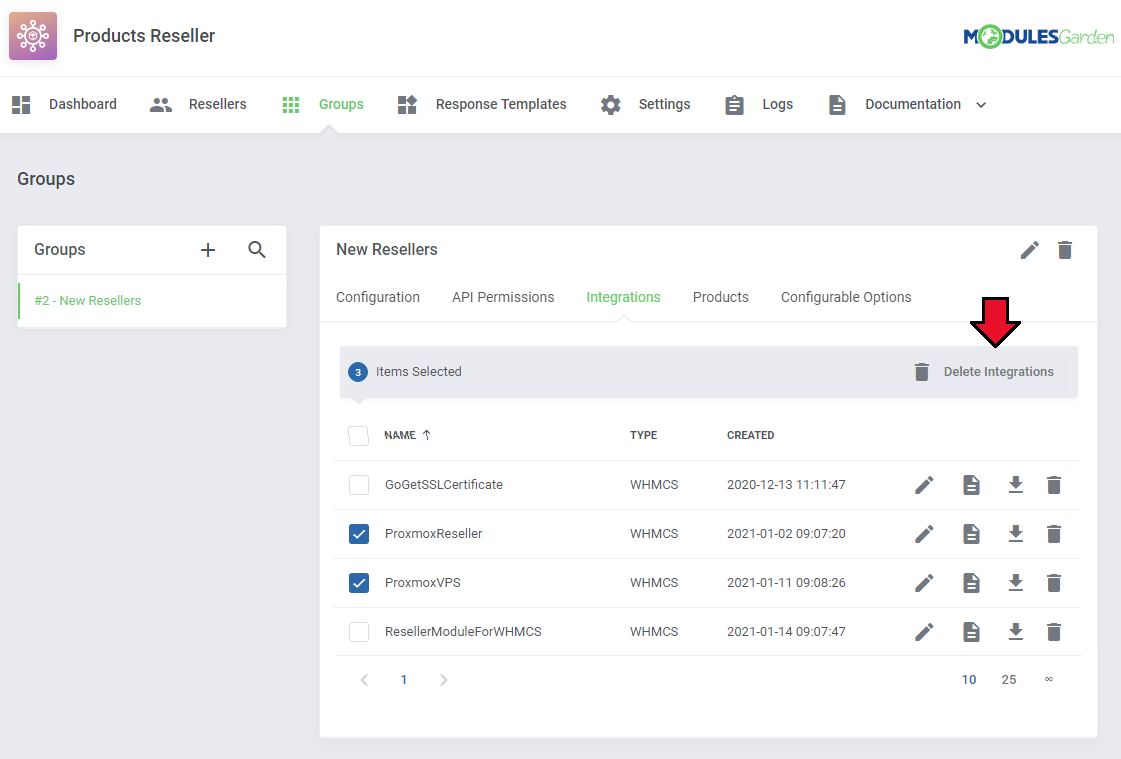Click the TYPE column header

[x=643, y=435]
